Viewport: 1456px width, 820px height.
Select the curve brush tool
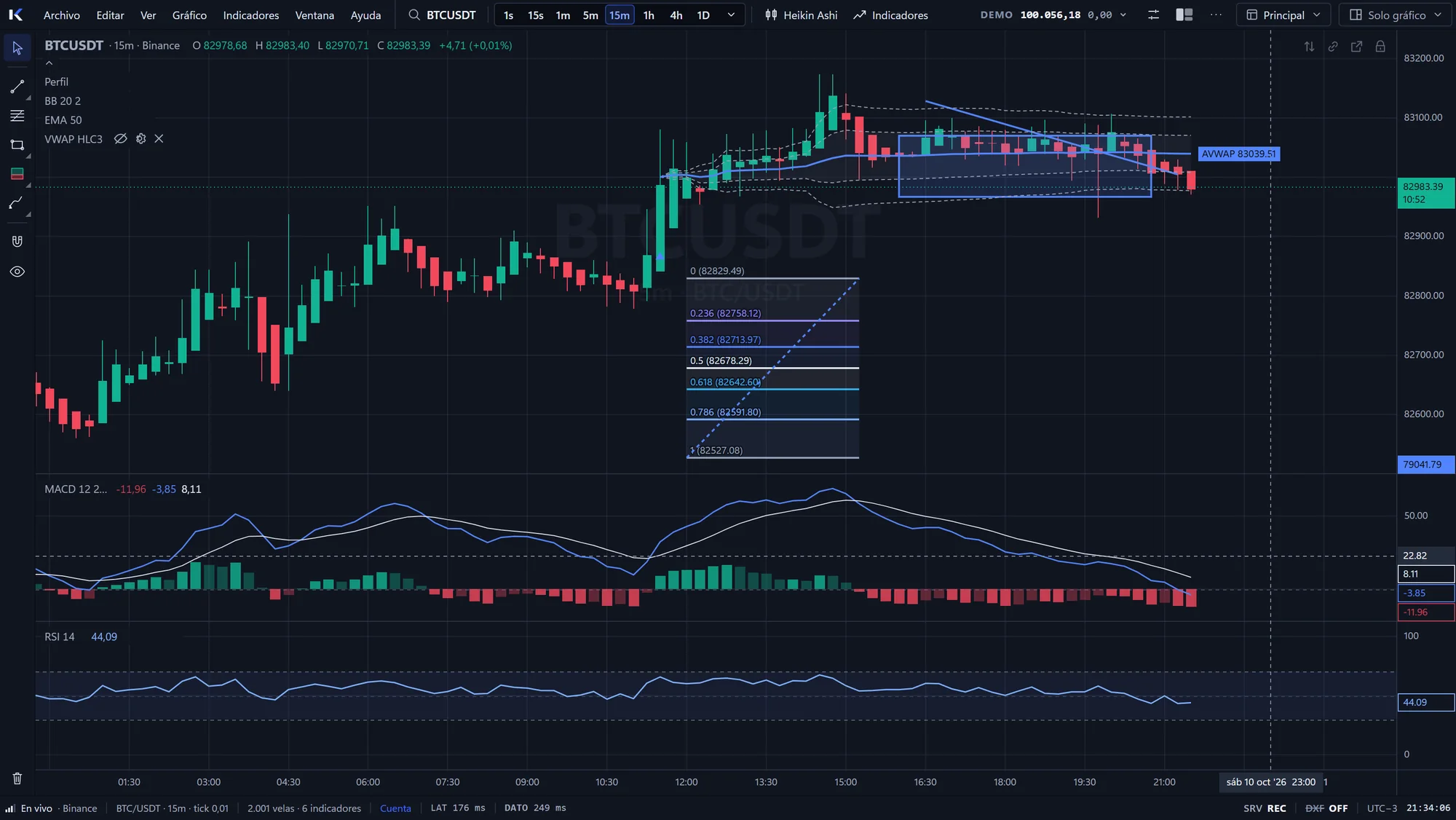17,203
